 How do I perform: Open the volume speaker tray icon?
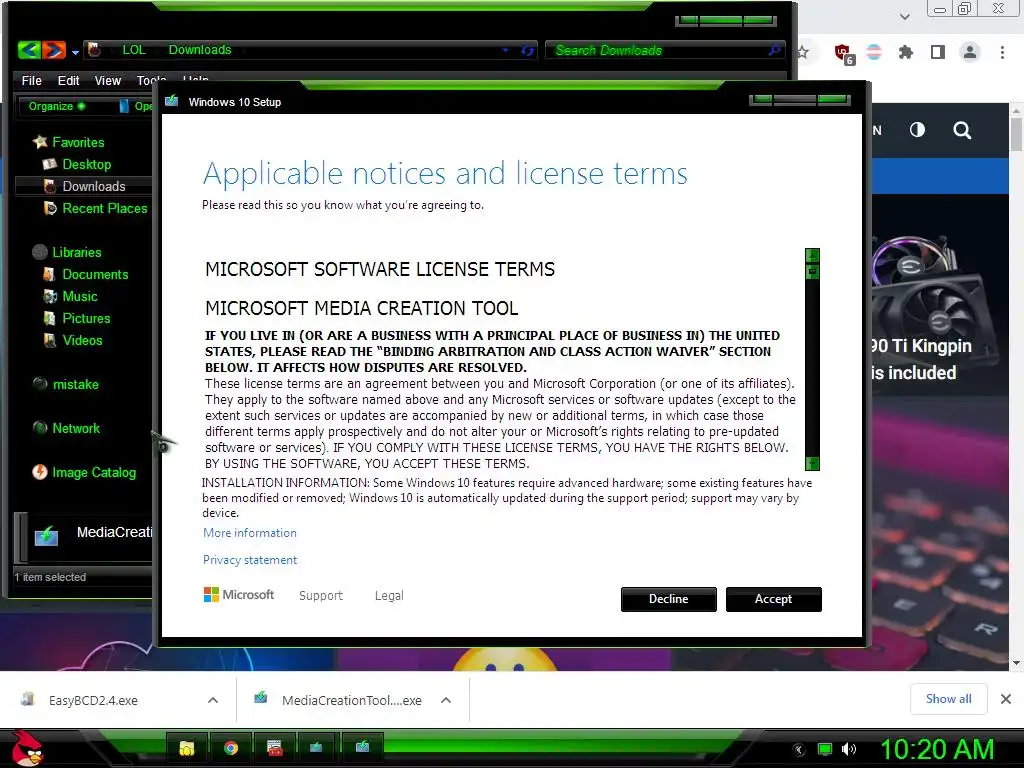click(848, 749)
